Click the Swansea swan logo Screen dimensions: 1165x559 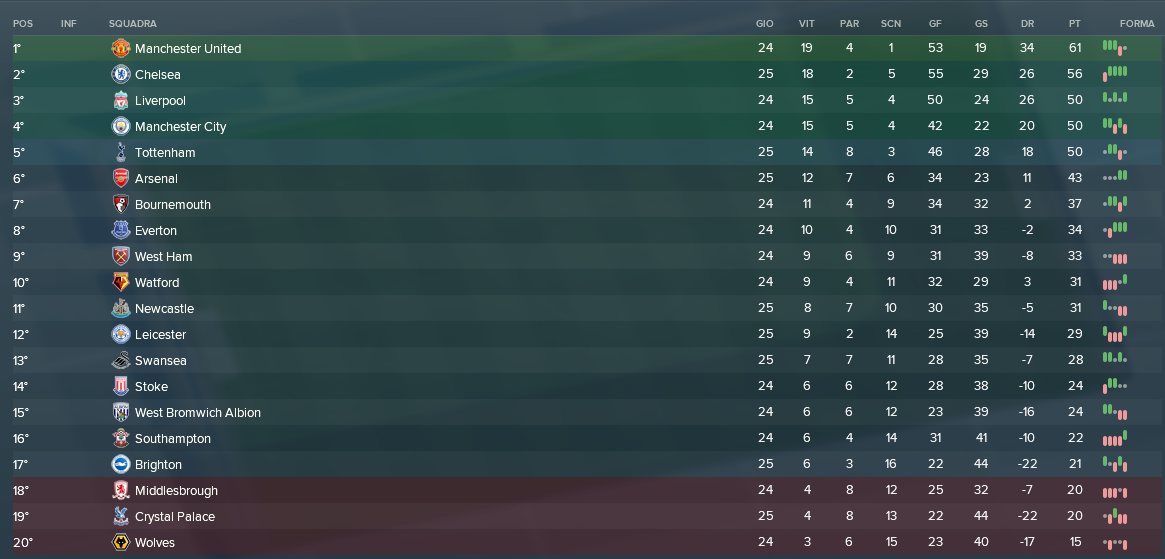tap(120, 361)
